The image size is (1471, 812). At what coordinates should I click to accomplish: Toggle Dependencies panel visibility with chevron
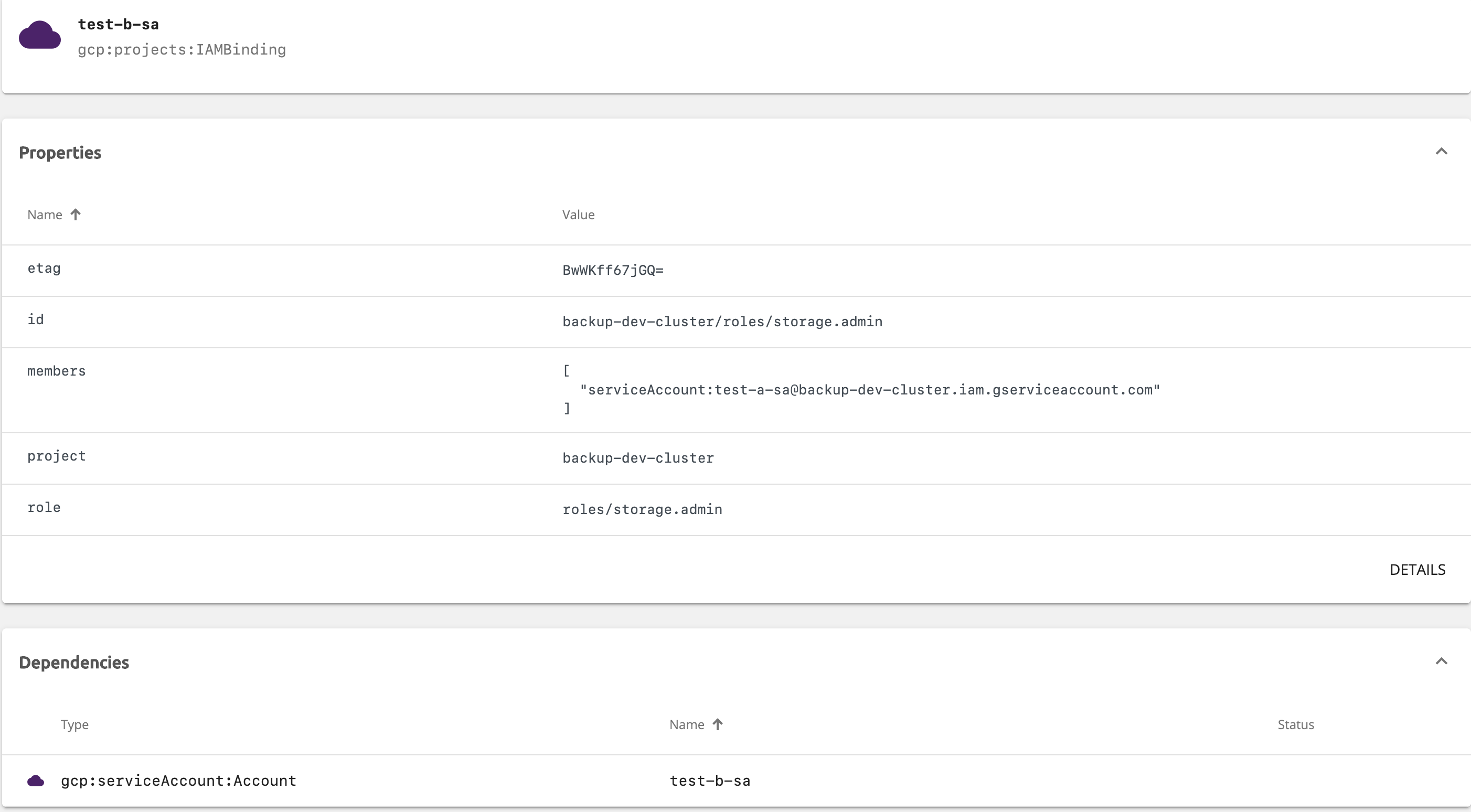pos(1442,661)
